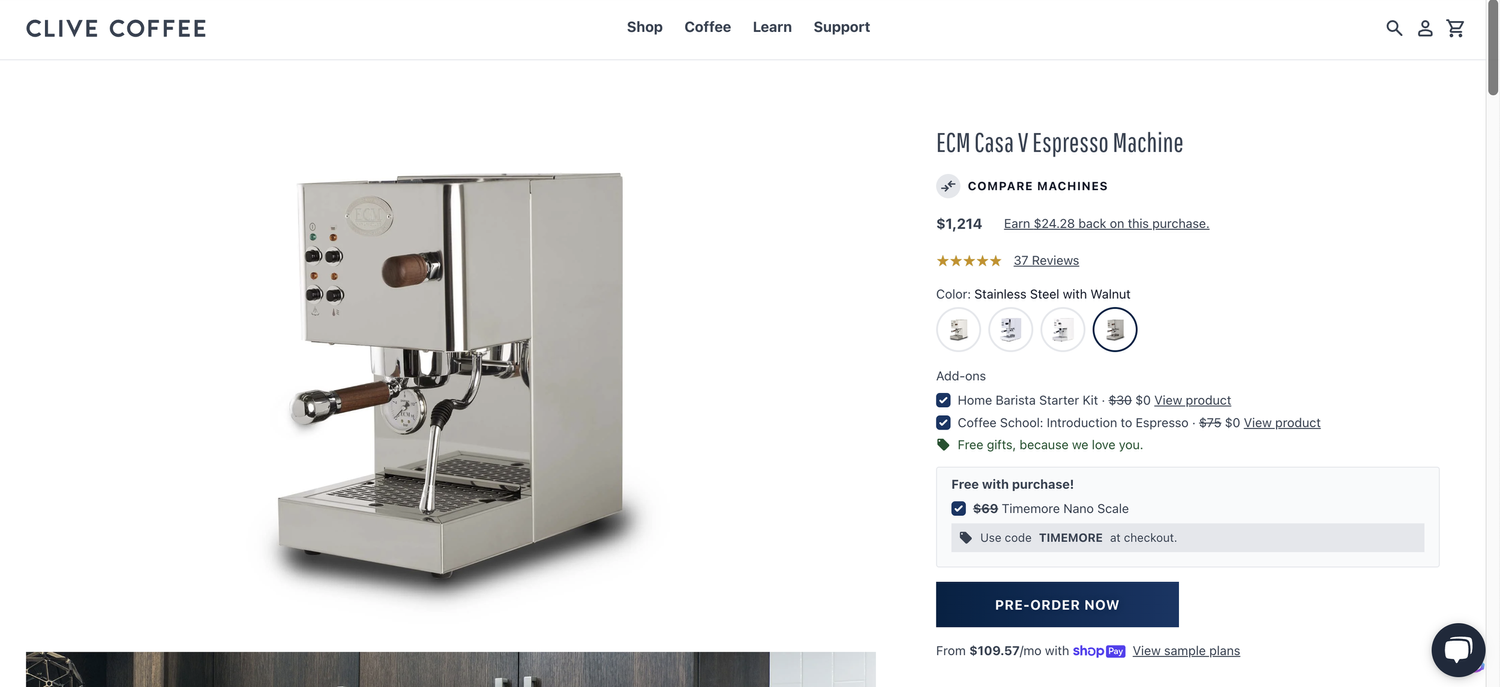Screen dimensions: 1500x687
Task: Click the Pre-Order Now button
Action: 1057,605
